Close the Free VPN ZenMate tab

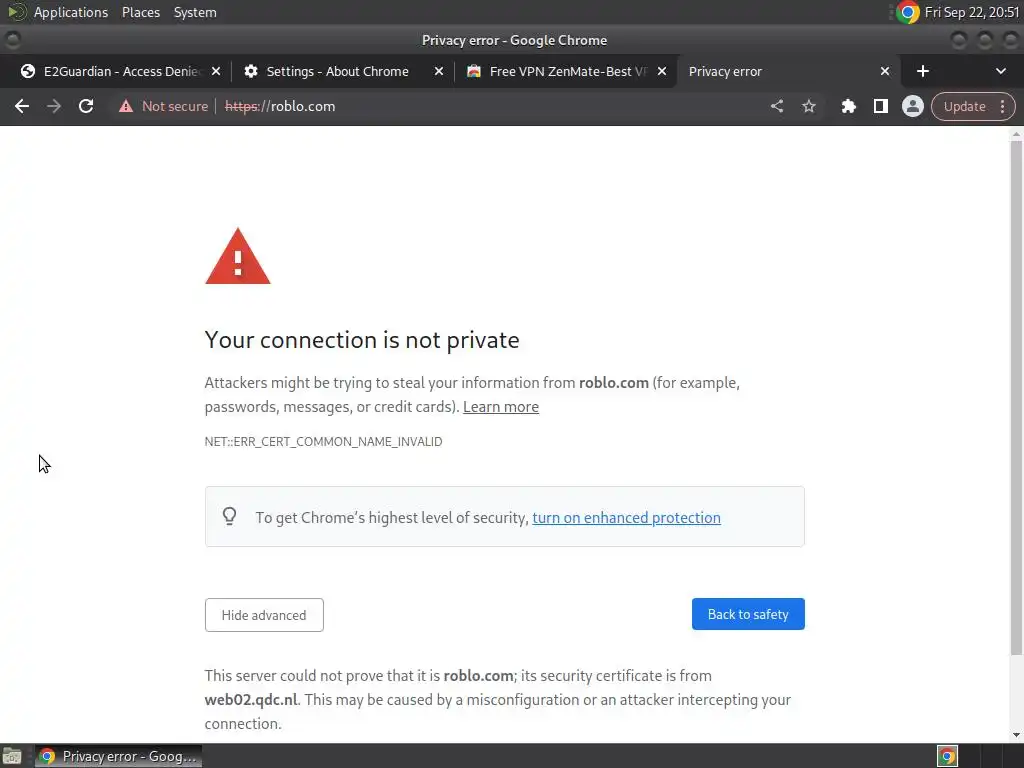click(662, 71)
